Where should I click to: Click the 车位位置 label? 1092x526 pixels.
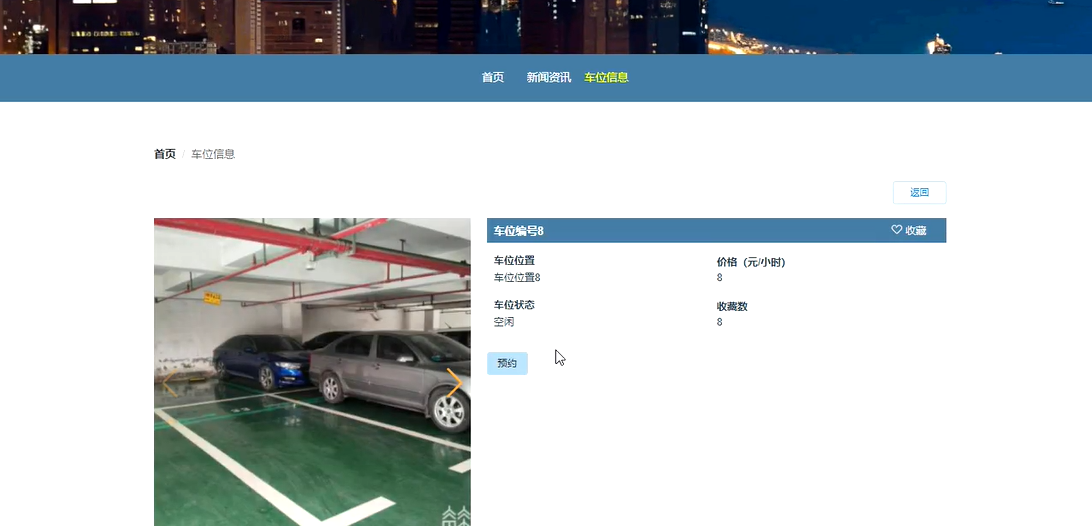pyautogui.click(x=514, y=260)
